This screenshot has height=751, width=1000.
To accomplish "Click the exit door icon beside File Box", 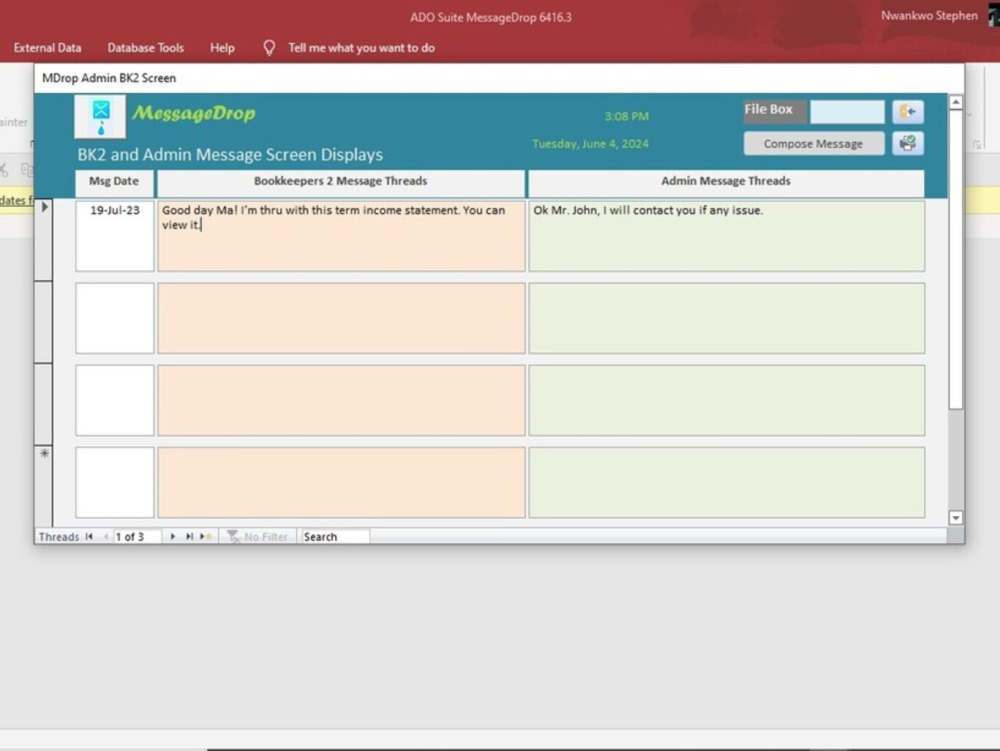I will click(908, 112).
